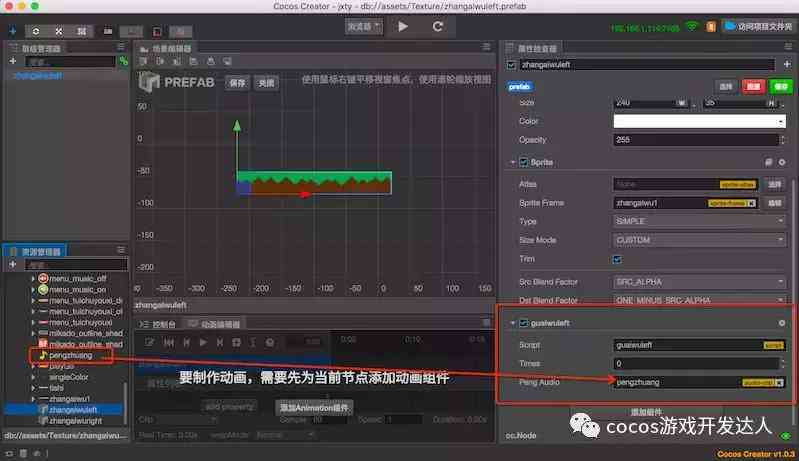The height and width of the screenshot is (461, 799).
Task: Click the last scene distribute icon
Action: [227, 62]
